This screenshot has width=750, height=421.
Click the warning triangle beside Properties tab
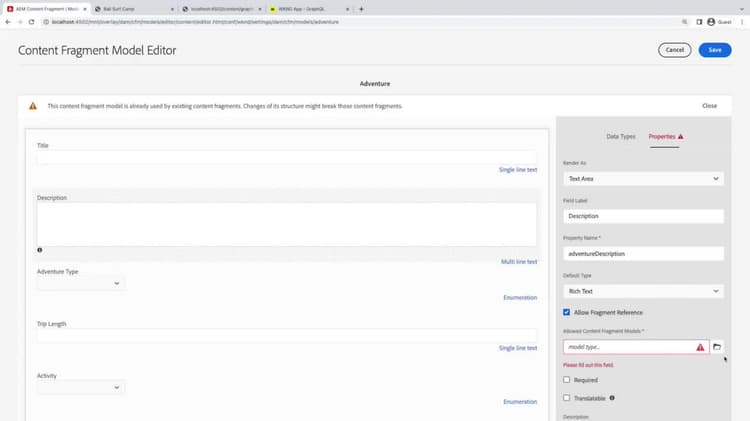coord(681,137)
